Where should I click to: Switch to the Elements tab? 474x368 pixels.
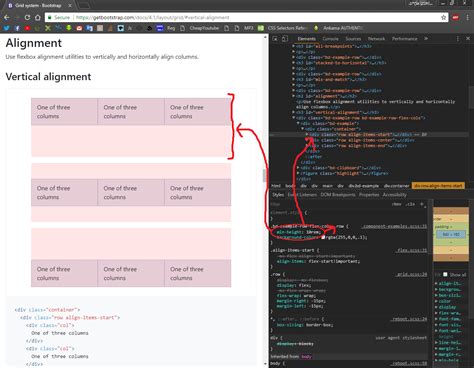point(306,39)
